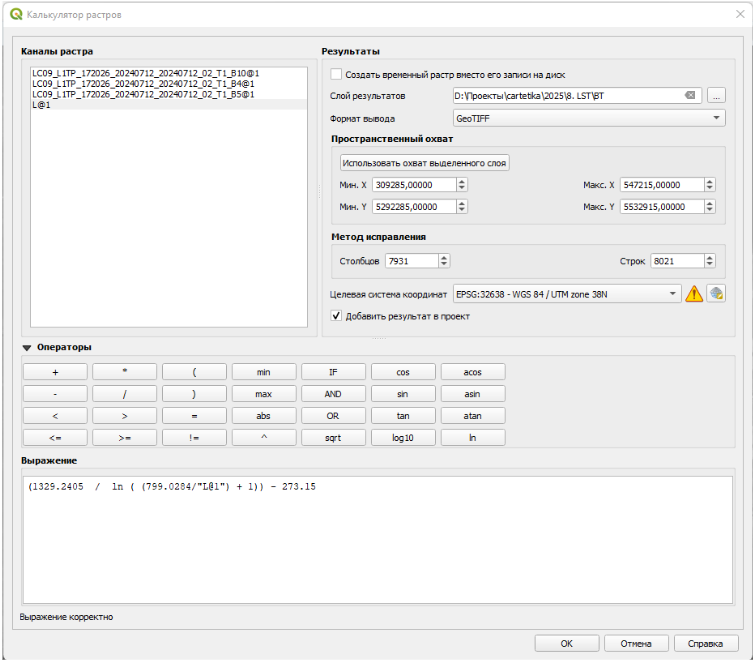
Task: Click inside the expression text area
Action: [377, 540]
